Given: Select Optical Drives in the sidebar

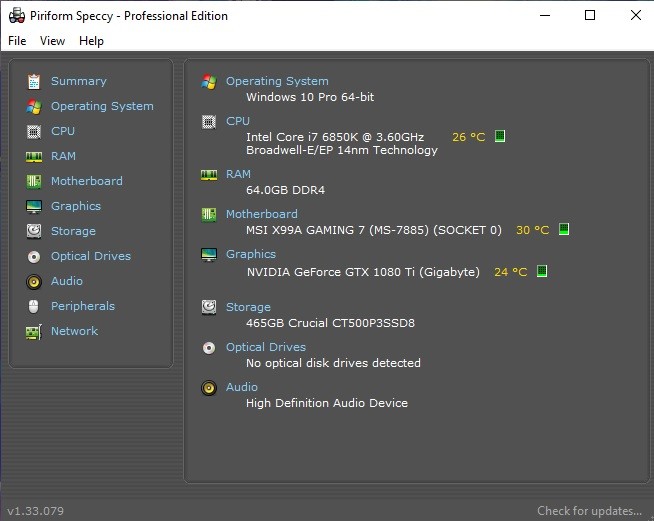Looking at the screenshot, I should tap(91, 256).
